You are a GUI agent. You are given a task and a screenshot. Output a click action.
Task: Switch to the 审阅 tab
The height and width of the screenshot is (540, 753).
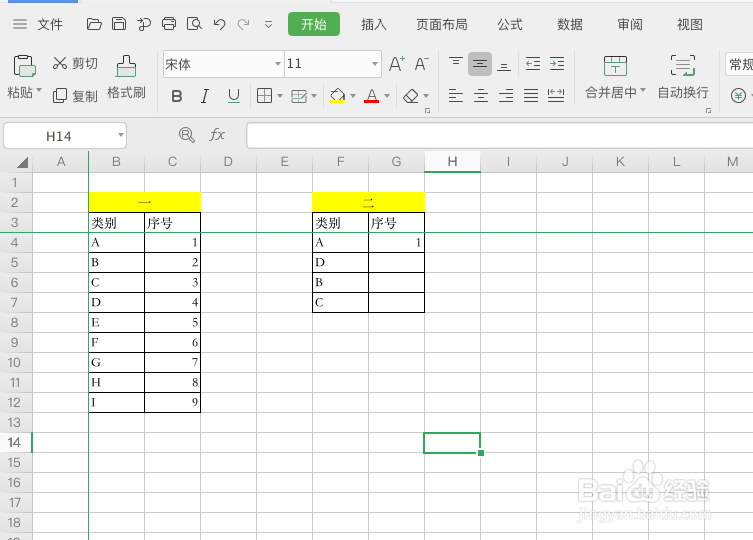(630, 24)
